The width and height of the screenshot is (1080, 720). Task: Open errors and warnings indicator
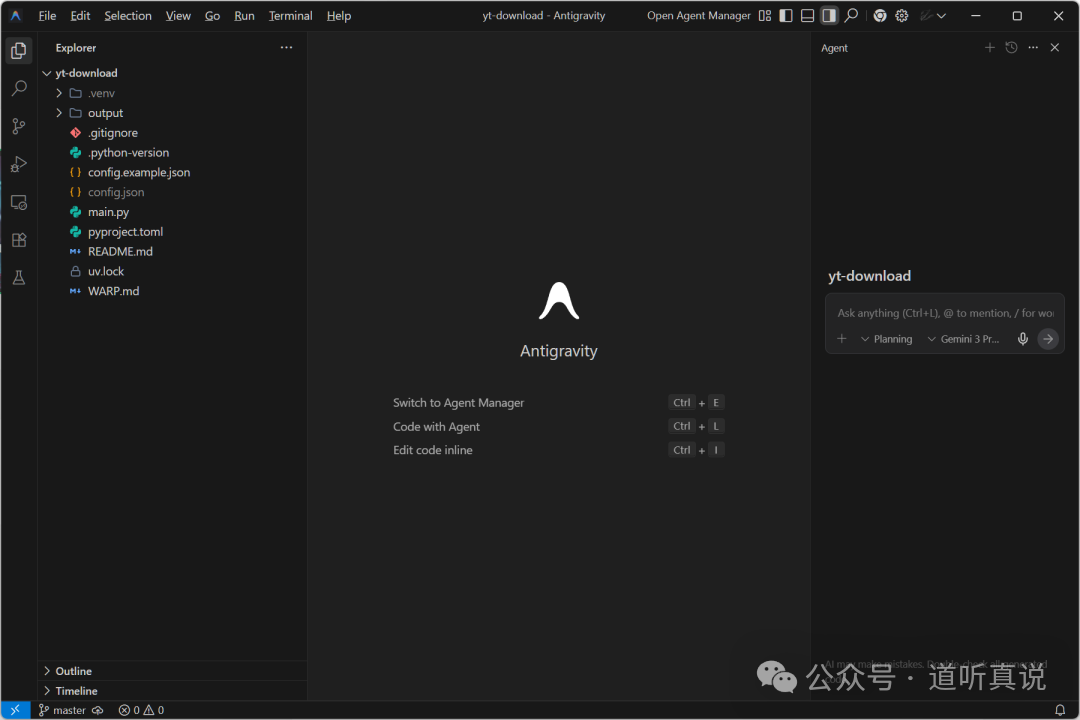point(141,710)
